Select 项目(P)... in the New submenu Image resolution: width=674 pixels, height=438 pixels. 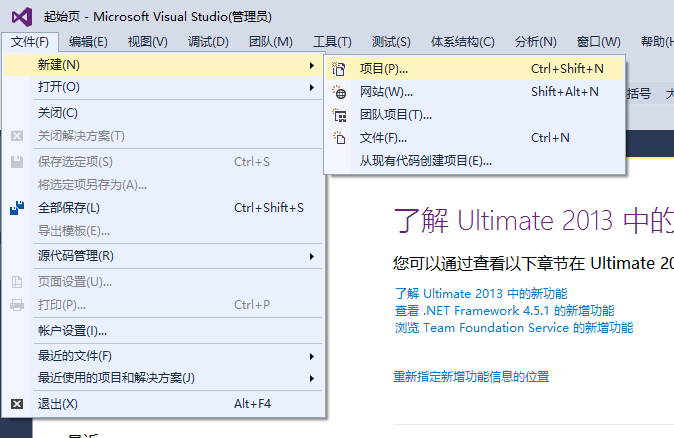coord(474,69)
